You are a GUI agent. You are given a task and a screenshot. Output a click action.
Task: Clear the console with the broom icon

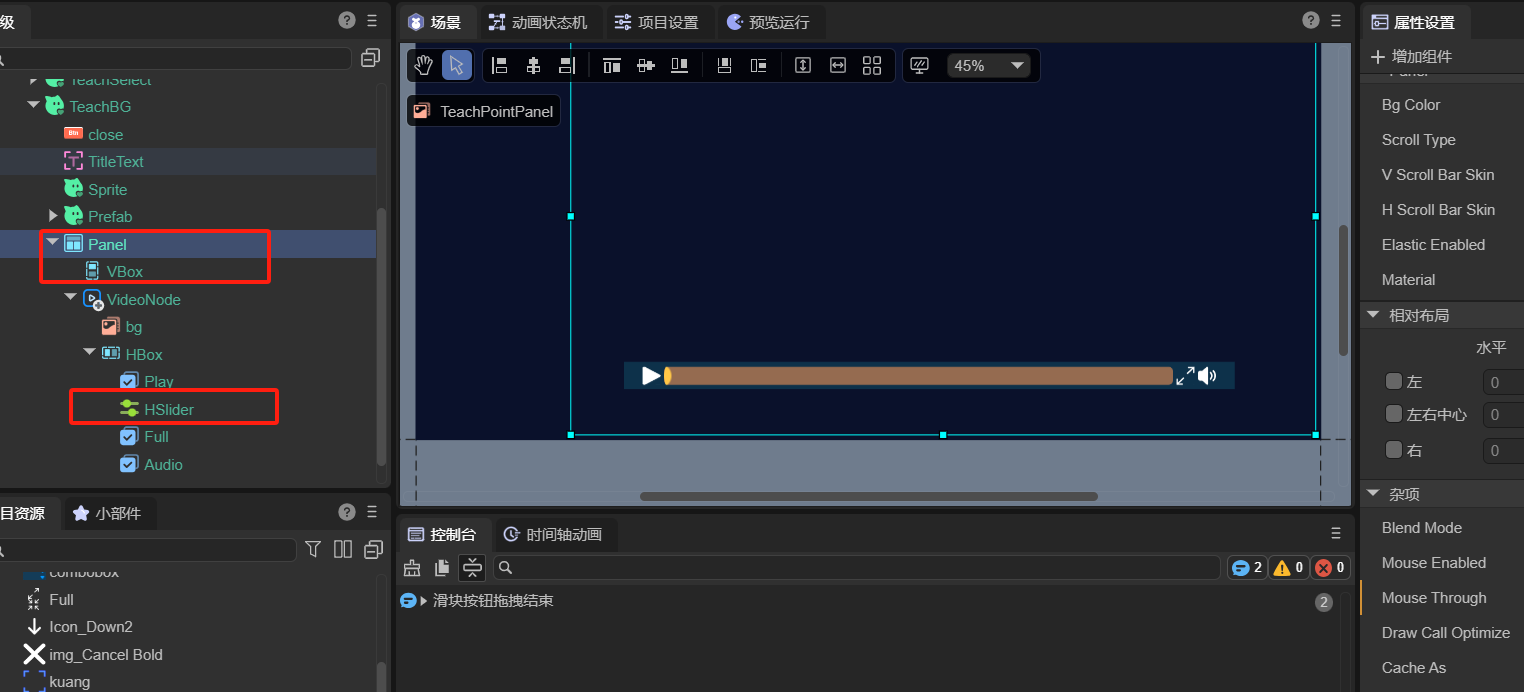(x=412, y=568)
